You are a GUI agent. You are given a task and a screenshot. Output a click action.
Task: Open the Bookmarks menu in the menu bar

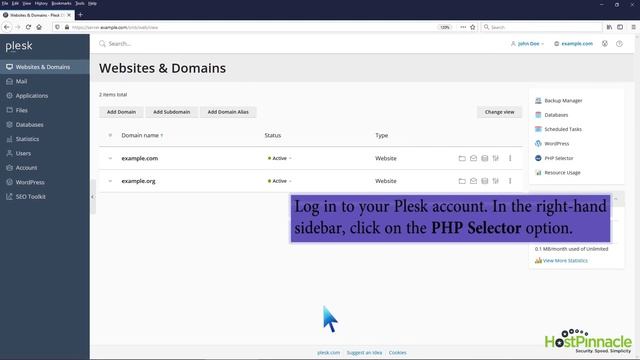click(x=61, y=3)
